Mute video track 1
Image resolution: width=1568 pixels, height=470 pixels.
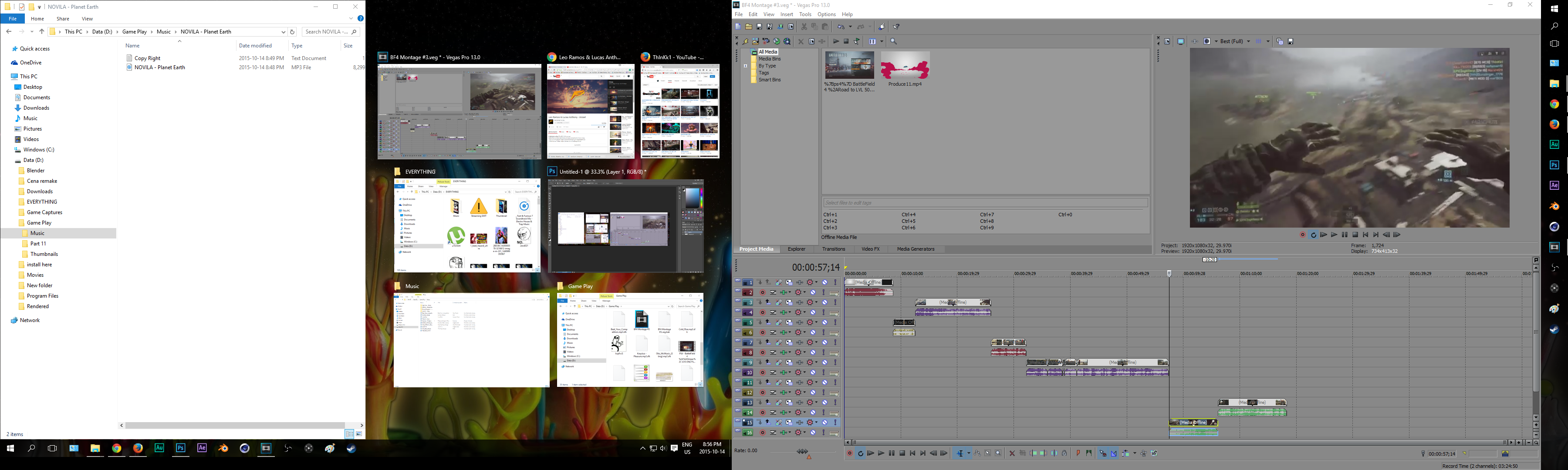pos(825,283)
